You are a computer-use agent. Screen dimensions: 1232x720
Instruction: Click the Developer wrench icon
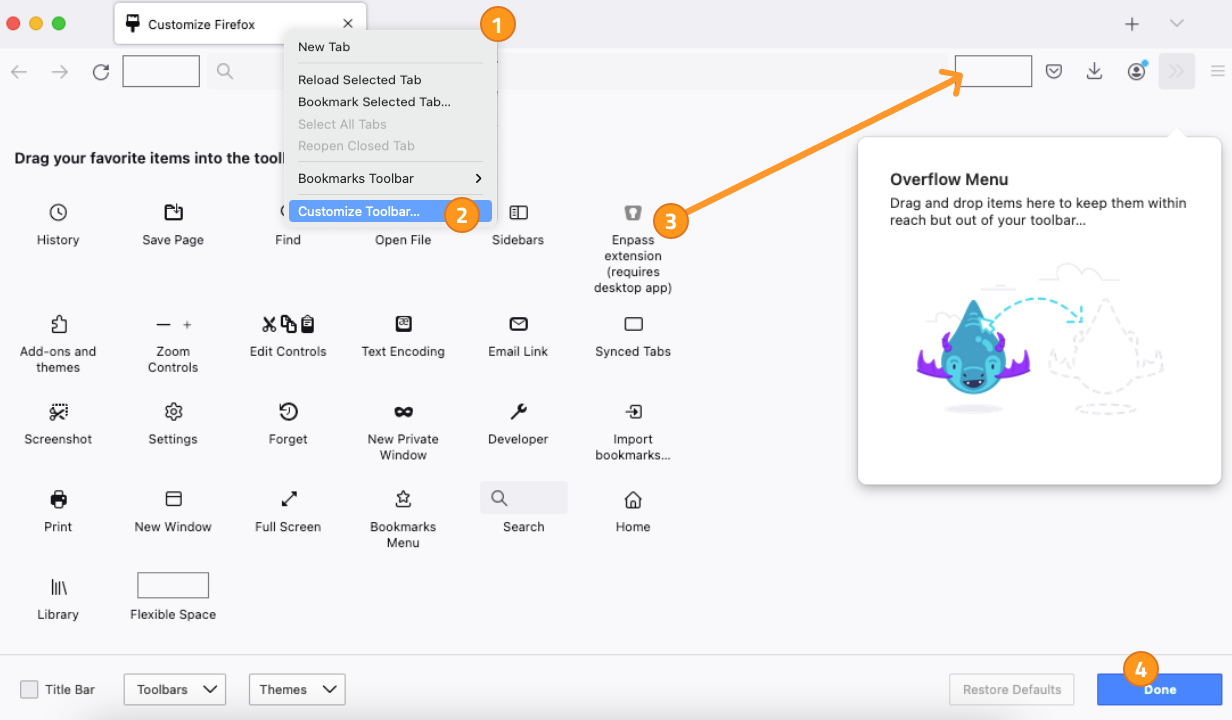(x=518, y=412)
